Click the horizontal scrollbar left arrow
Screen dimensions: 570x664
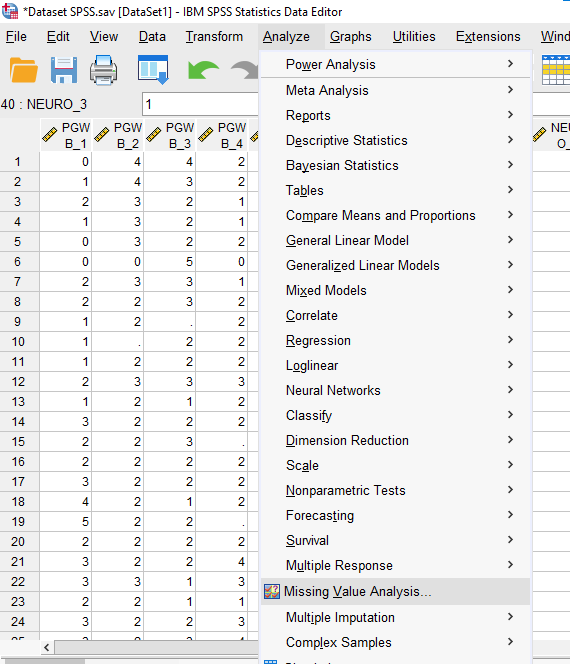47,647
